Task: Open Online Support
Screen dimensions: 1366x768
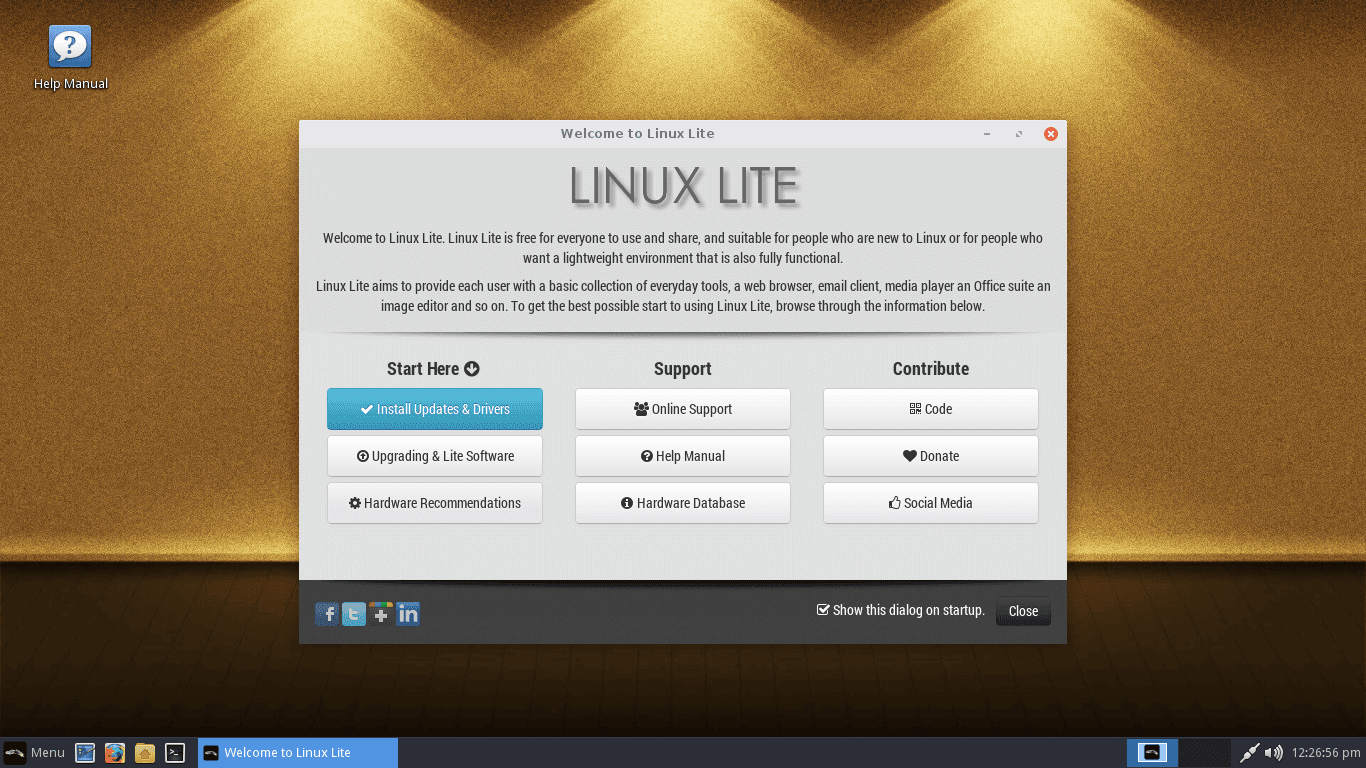Action: click(683, 409)
